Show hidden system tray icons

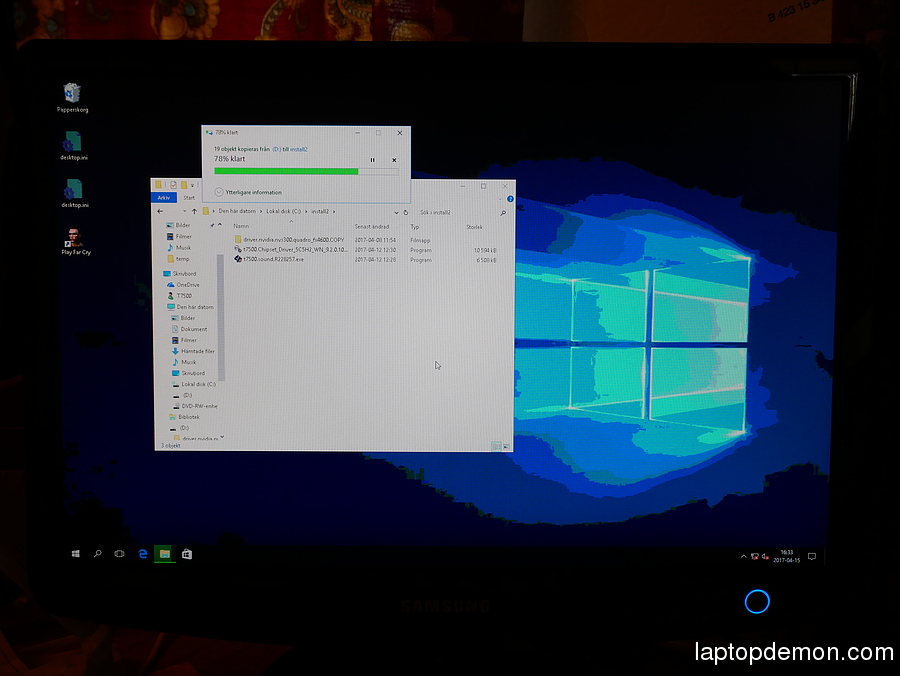743,557
